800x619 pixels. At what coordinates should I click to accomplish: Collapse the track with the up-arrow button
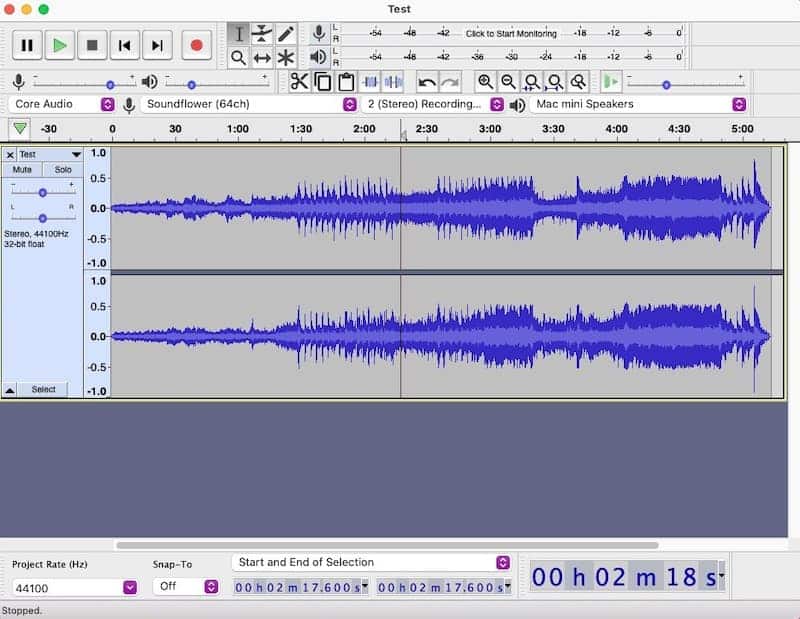tap(10, 390)
